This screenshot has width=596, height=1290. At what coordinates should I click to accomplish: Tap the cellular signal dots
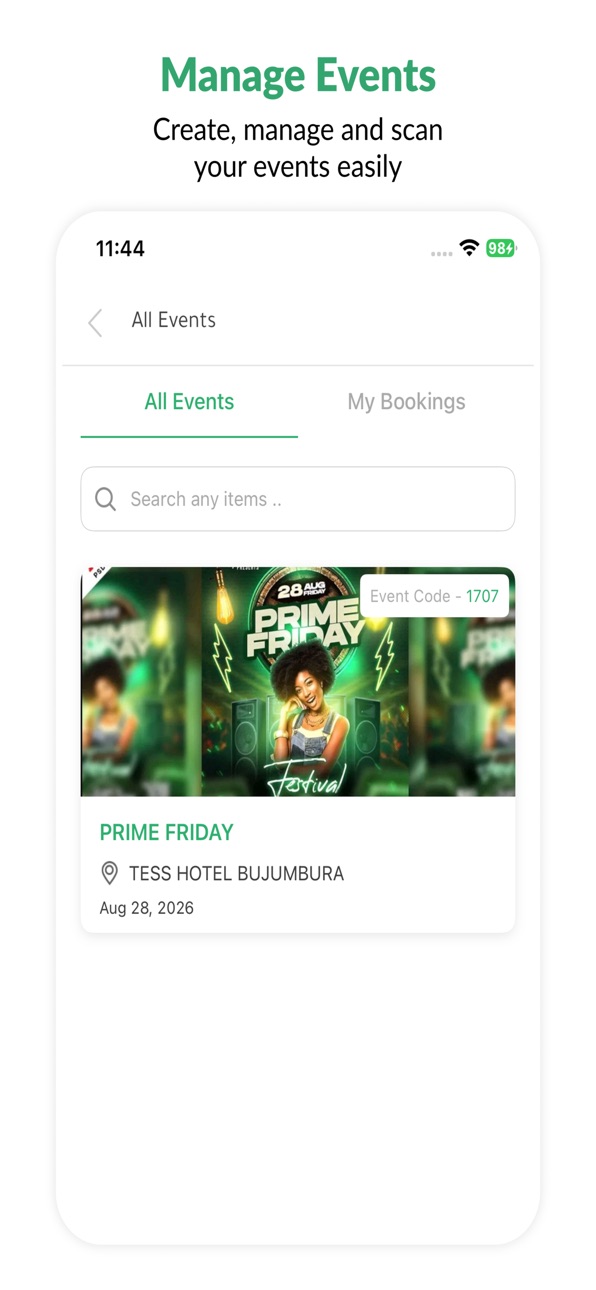(442, 254)
